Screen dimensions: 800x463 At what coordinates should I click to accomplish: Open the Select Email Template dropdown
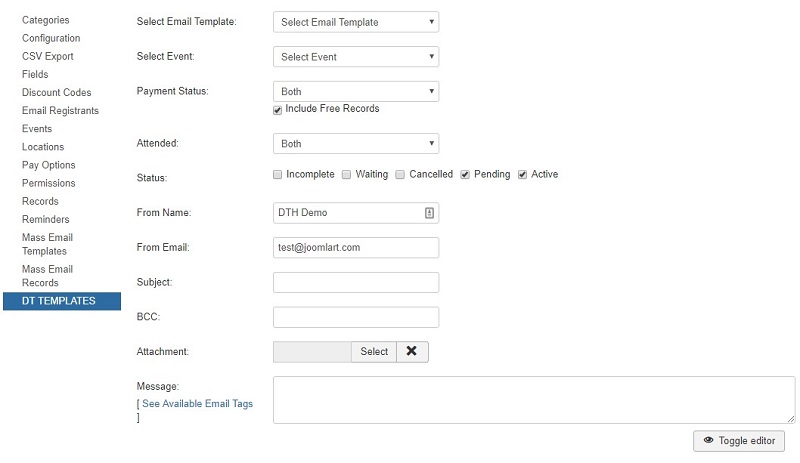tap(356, 22)
